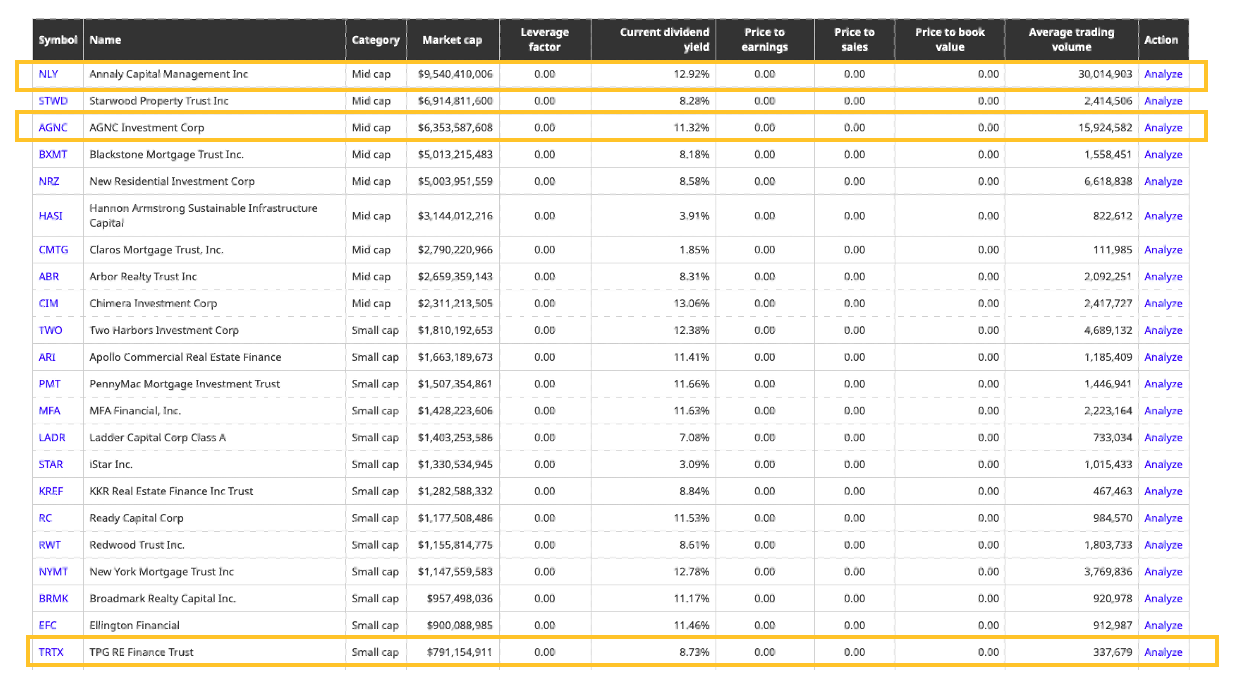The height and width of the screenshot is (690, 1234).
Task: Click Analyze for AGNC Investment Corp
Action: click(1163, 128)
